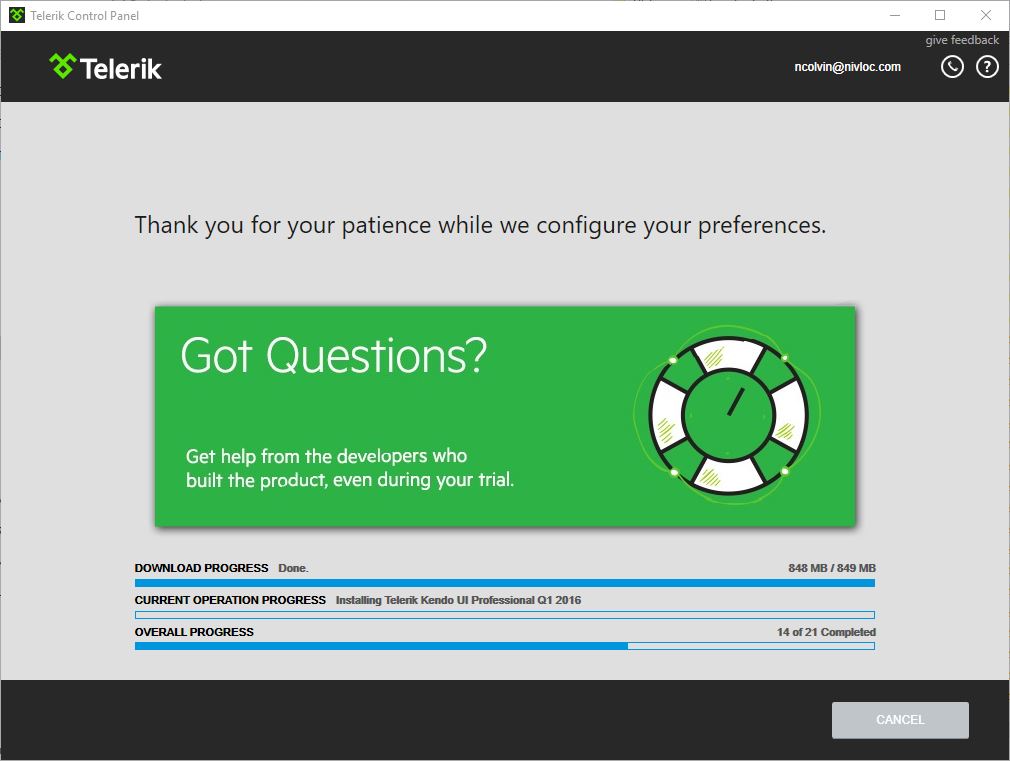This screenshot has width=1010, height=761.
Task: Click the Installing Telerik Kendo UI status text
Action: tap(457, 600)
